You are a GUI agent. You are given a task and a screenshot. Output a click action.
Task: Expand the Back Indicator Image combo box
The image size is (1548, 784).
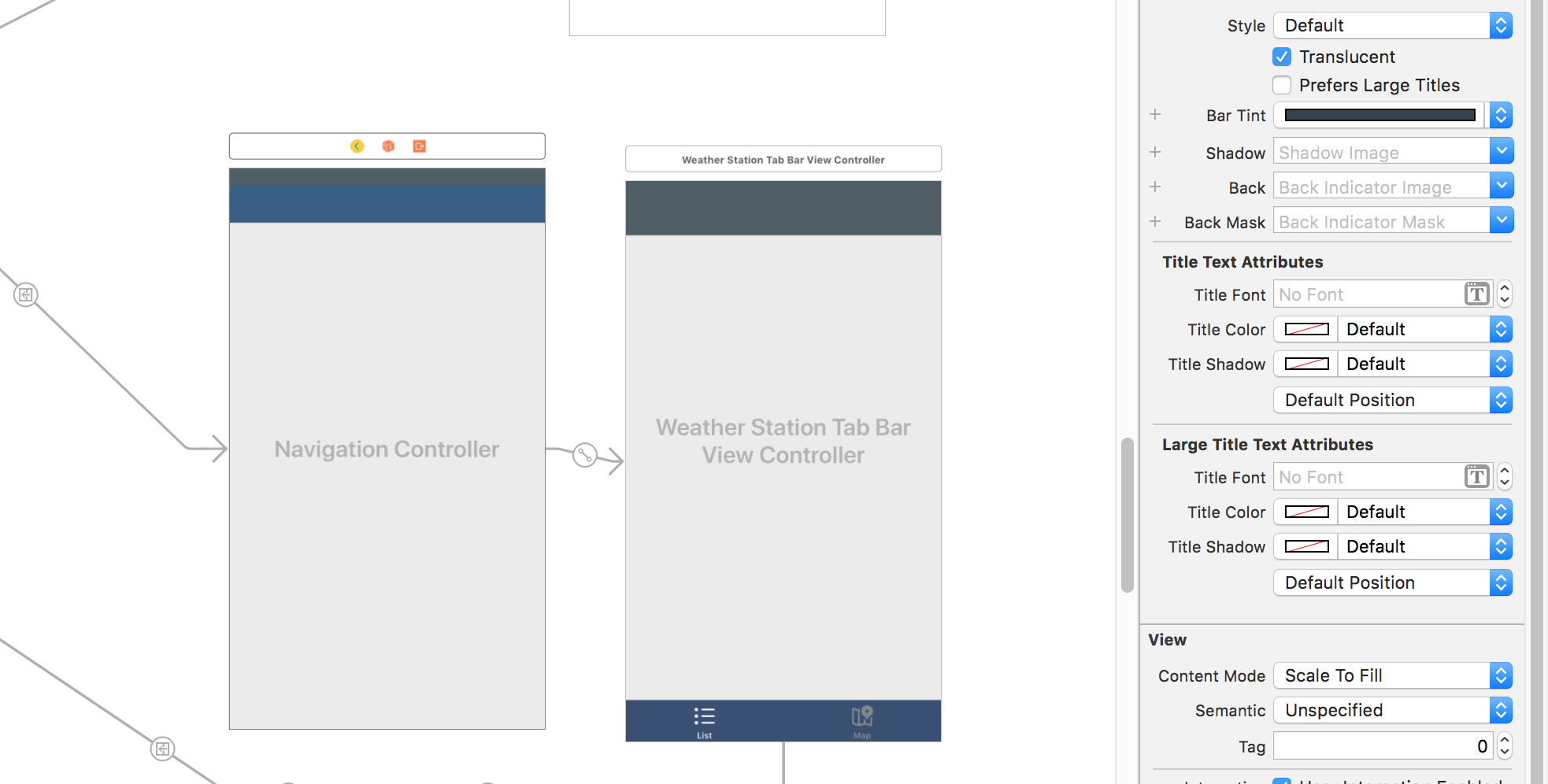pyautogui.click(x=1501, y=186)
